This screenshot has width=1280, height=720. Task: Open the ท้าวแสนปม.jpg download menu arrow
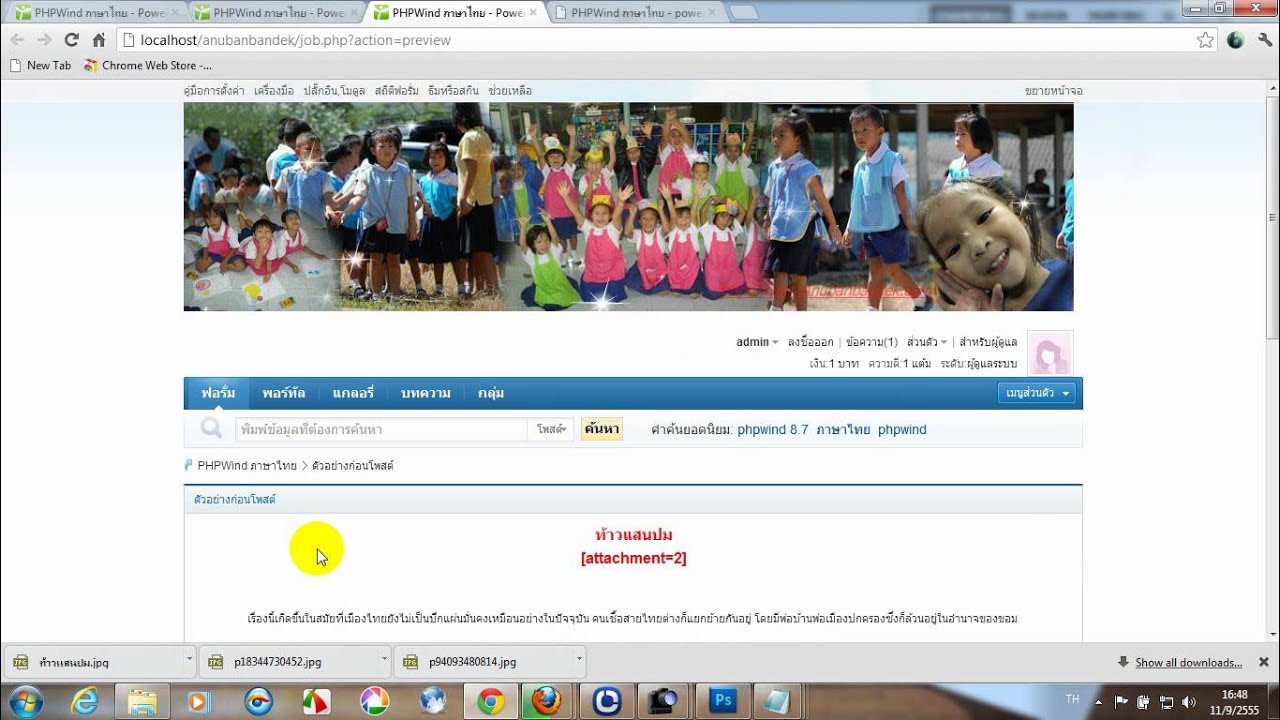coord(189,660)
